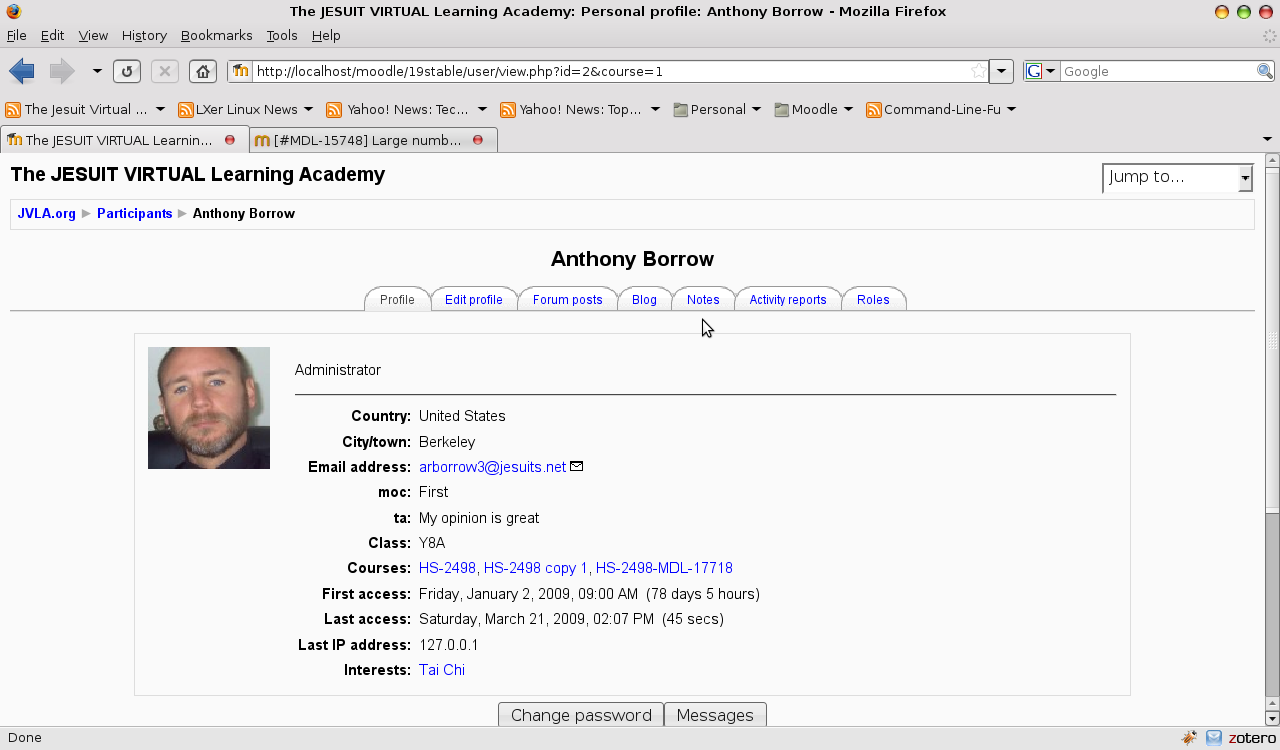Open the Moodle bookmarks folder
1280x750 pixels.
point(813,109)
